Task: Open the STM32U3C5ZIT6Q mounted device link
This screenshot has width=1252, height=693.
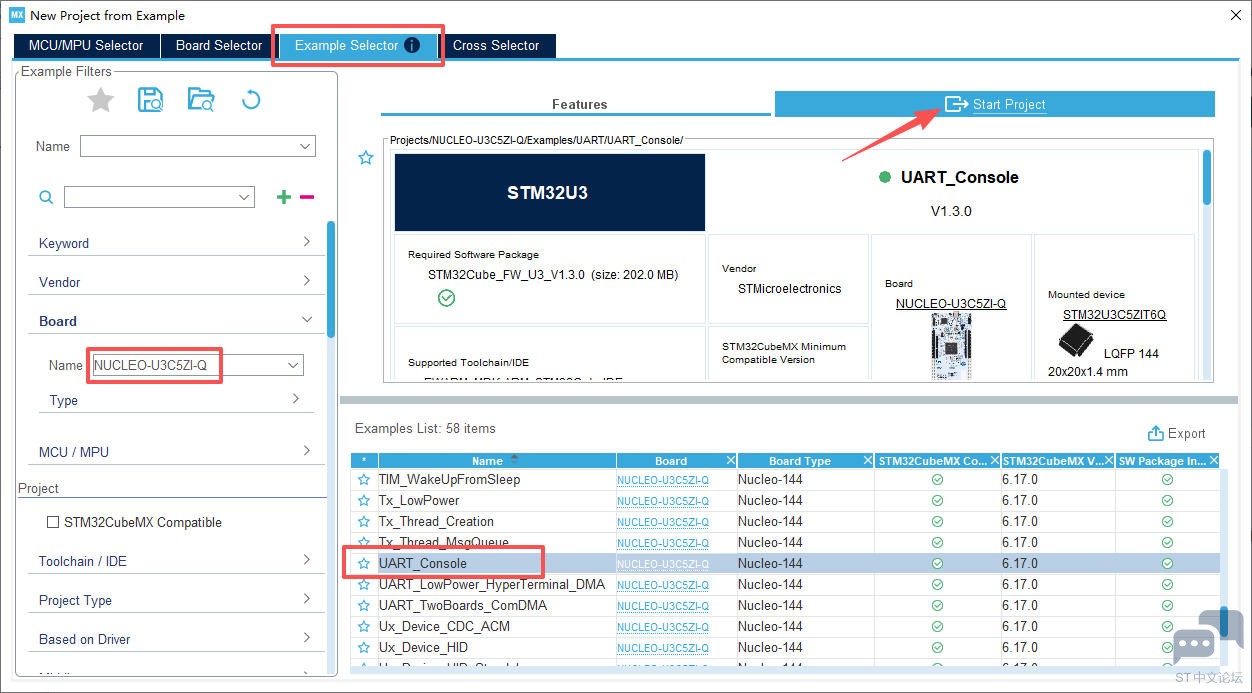Action: (1114, 314)
